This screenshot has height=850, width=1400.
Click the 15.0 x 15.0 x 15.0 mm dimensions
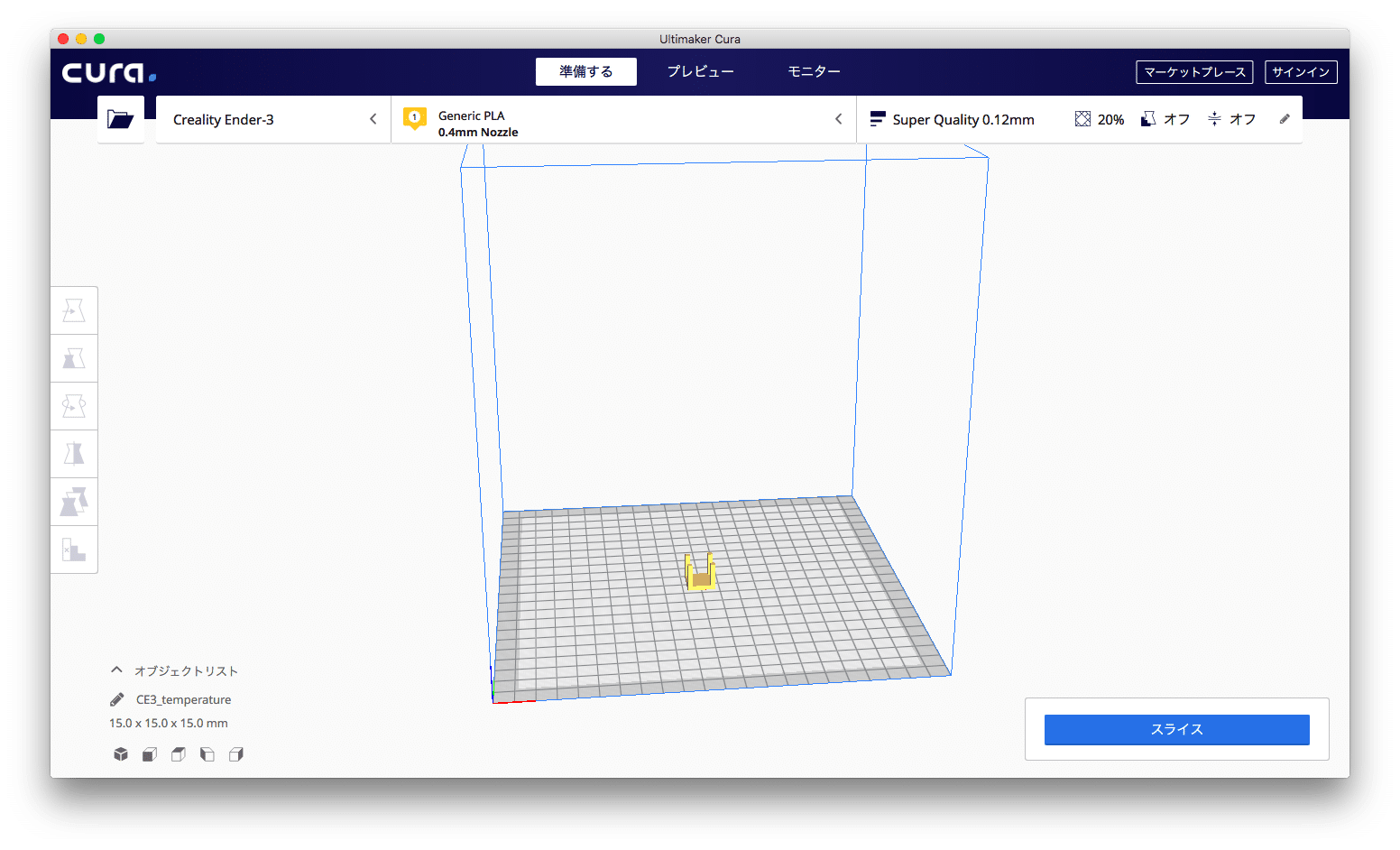click(x=169, y=723)
